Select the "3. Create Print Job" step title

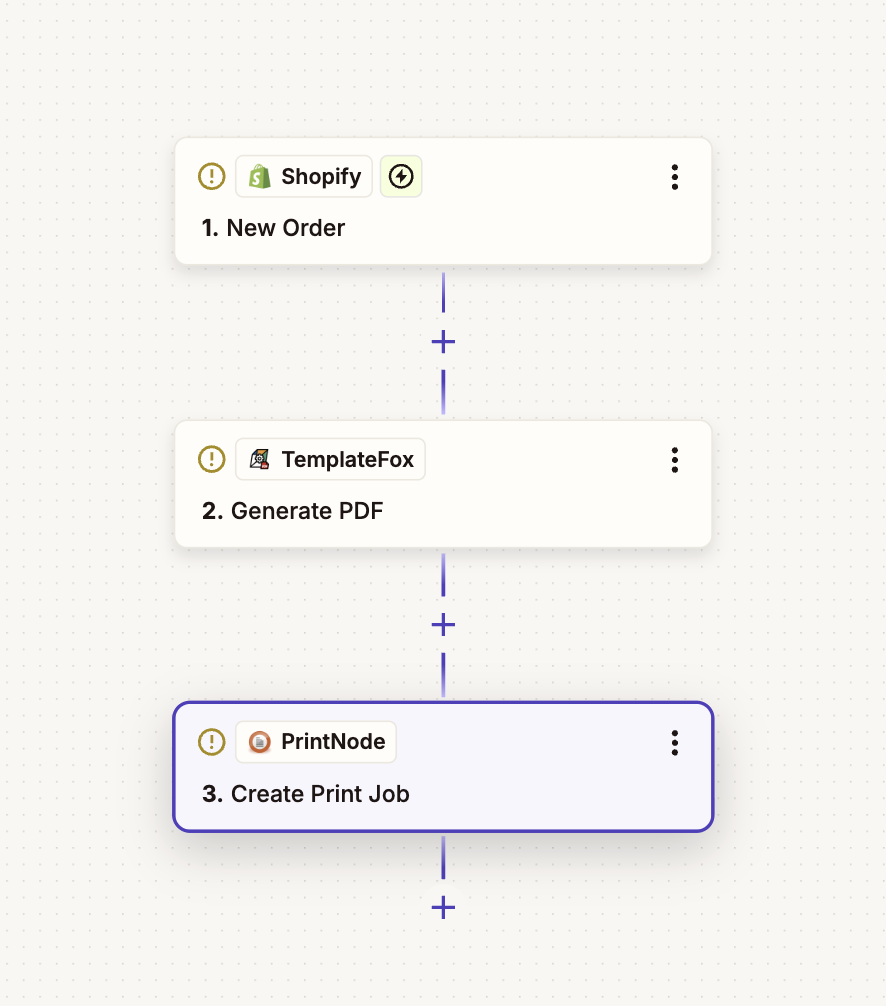point(305,794)
